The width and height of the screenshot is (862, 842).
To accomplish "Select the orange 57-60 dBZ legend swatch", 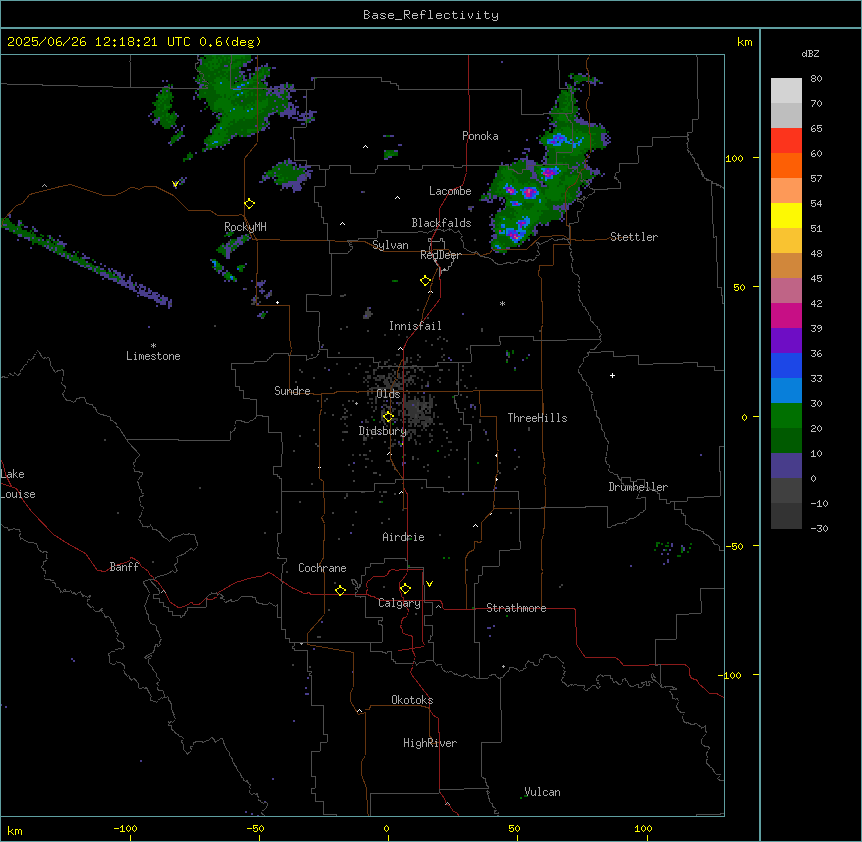I will point(786,165).
